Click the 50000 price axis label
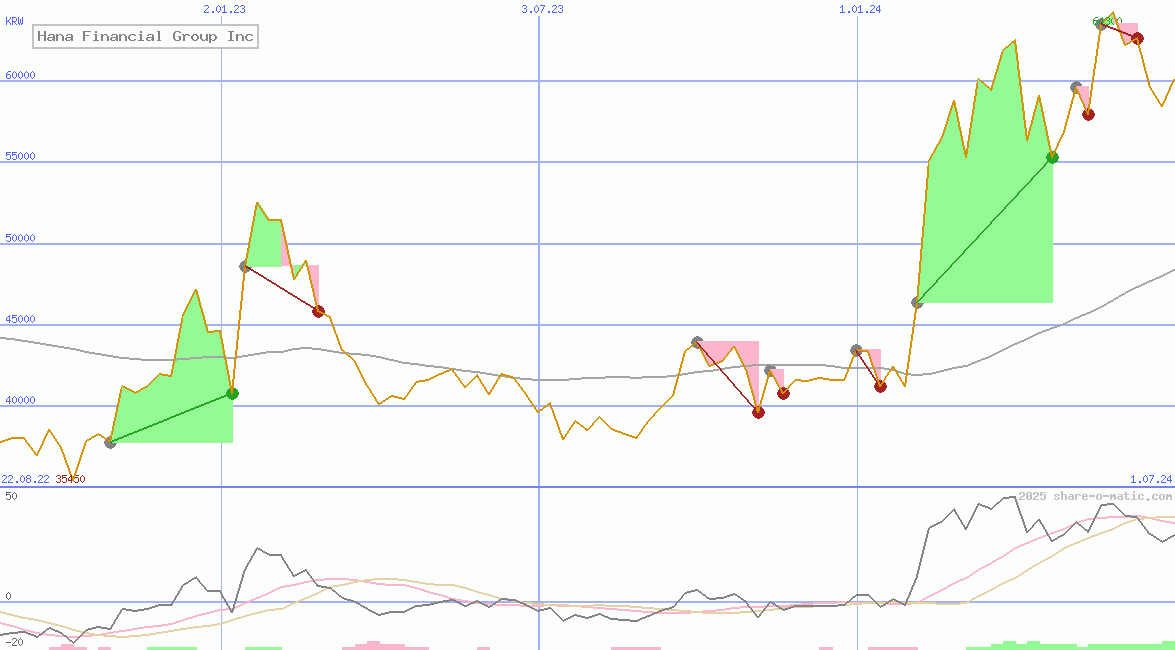Viewport: 1175px width, 650px height. [x=19, y=238]
